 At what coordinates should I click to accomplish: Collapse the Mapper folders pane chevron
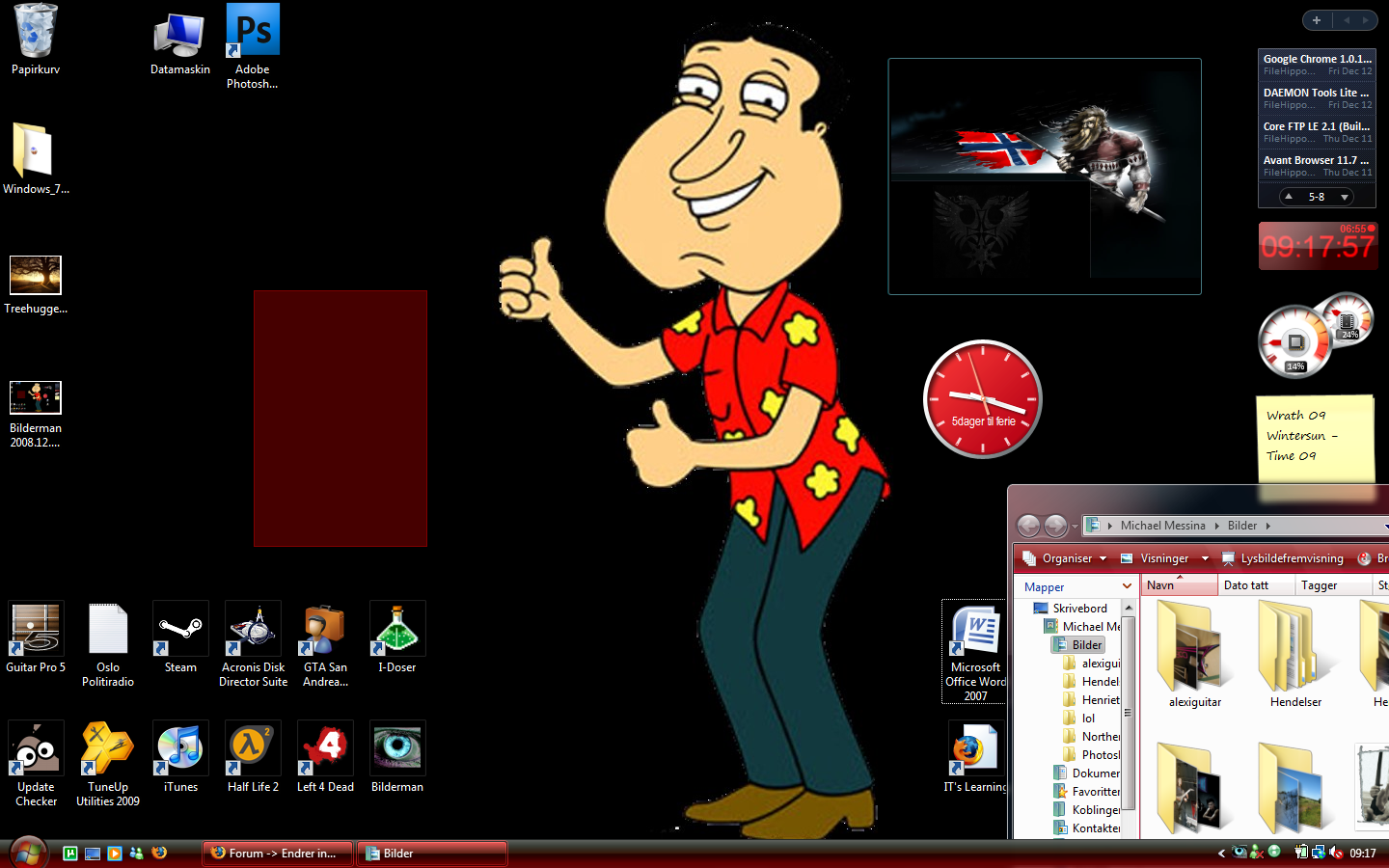[x=1127, y=586]
